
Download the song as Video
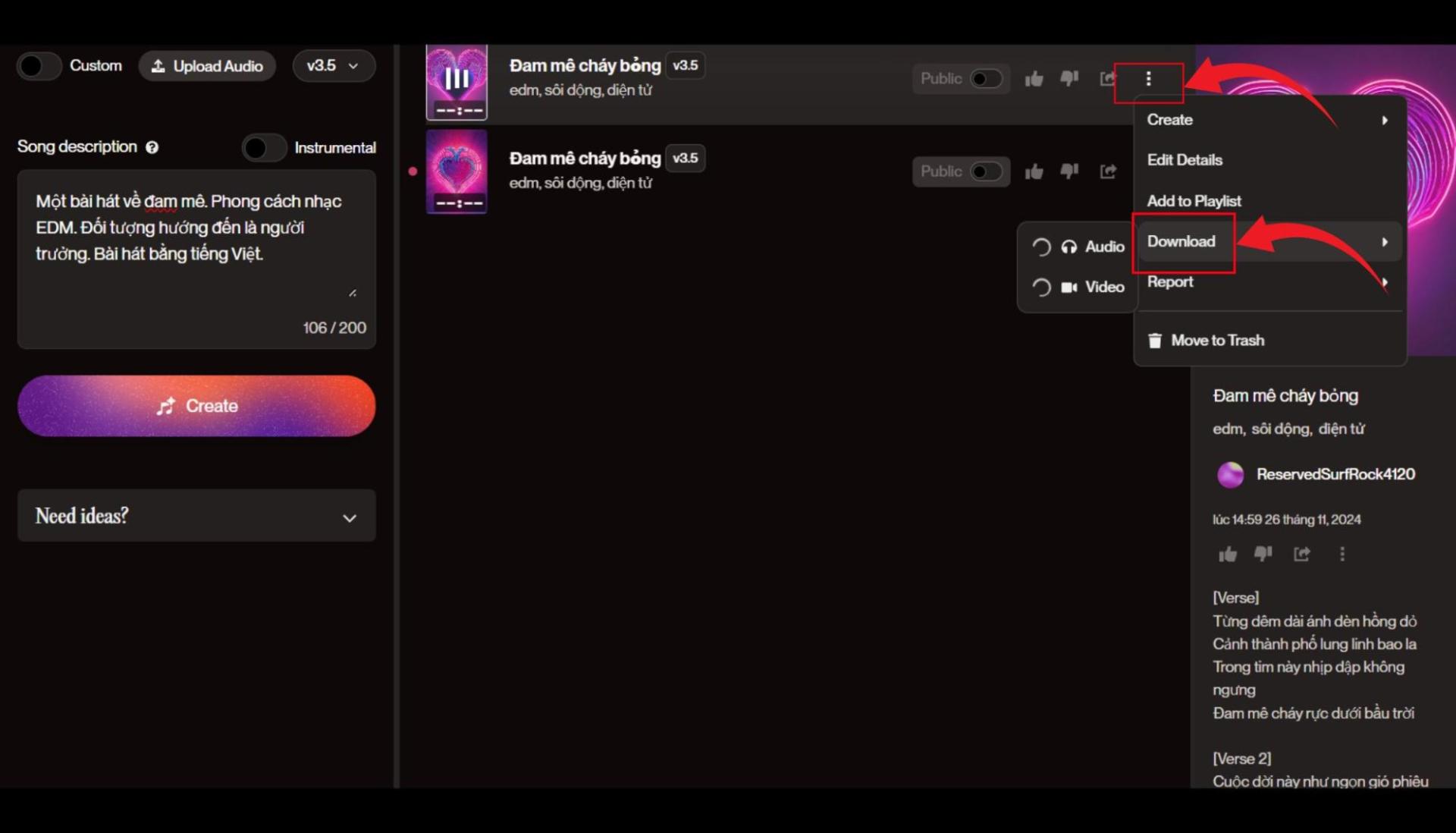tap(1078, 287)
